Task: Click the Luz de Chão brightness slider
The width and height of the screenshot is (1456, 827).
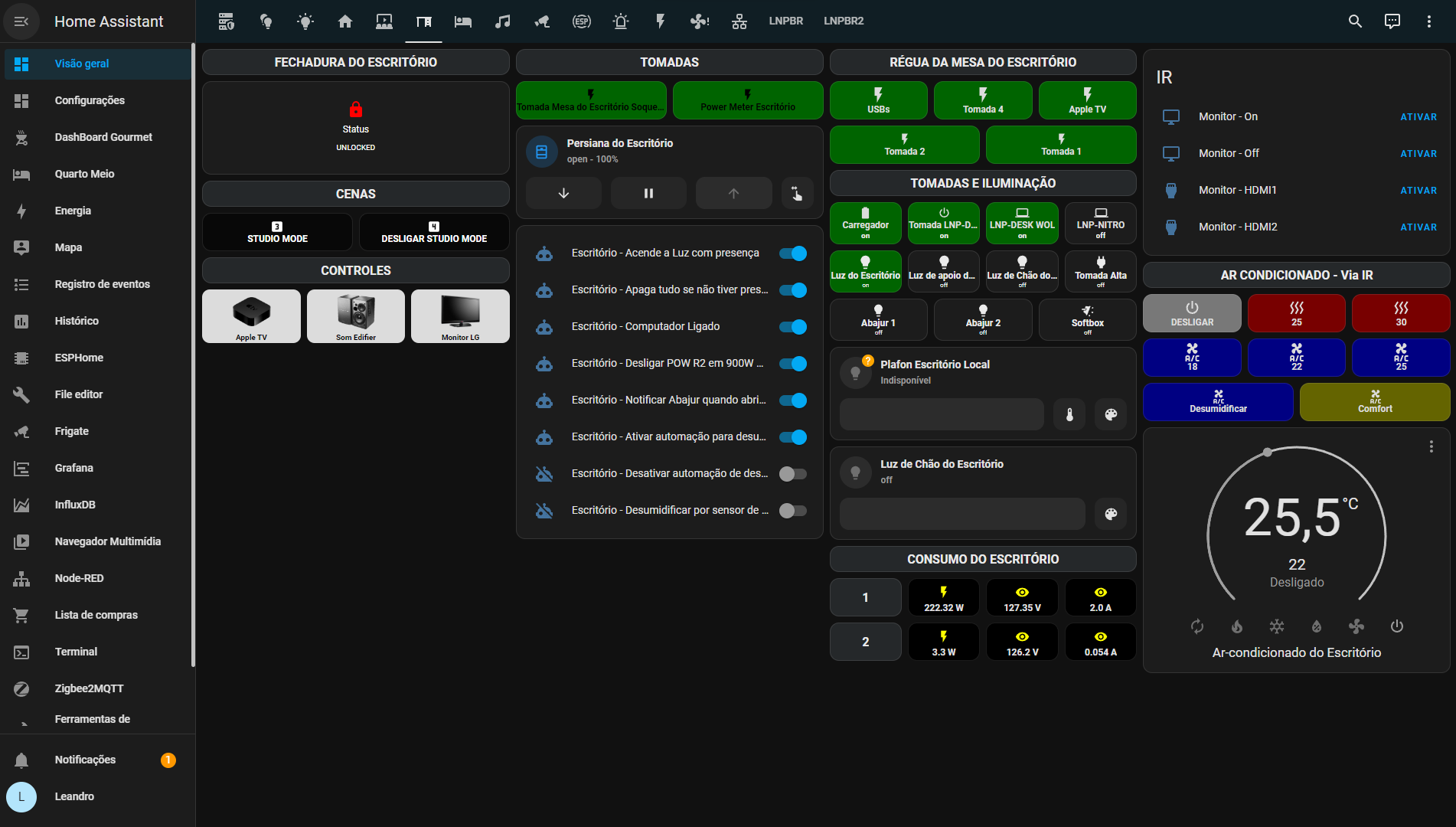Action: coord(961,514)
